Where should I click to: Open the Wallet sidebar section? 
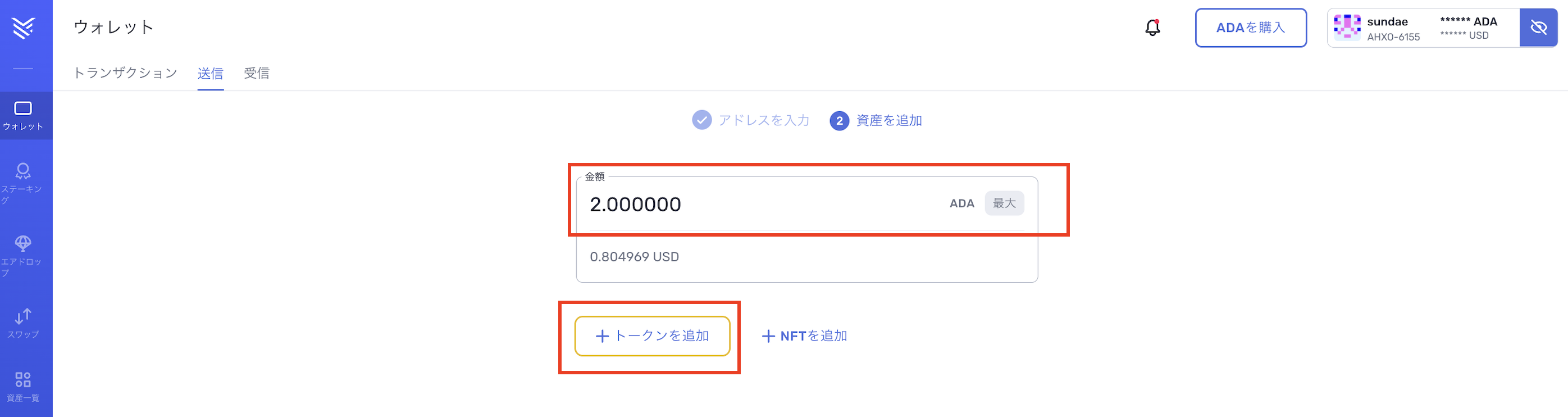(23, 116)
